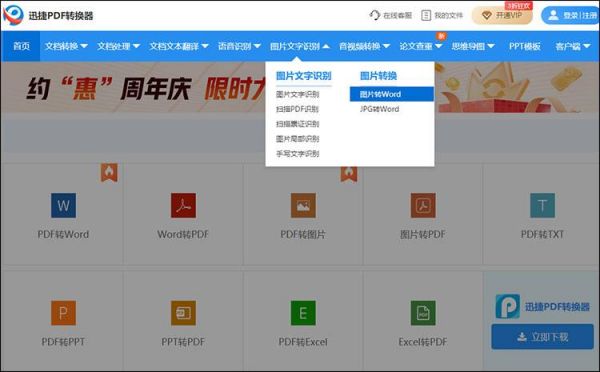This screenshot has height=372, width=600.
Task: Click the 开通VIP button
Action: [x=502, y=15]
